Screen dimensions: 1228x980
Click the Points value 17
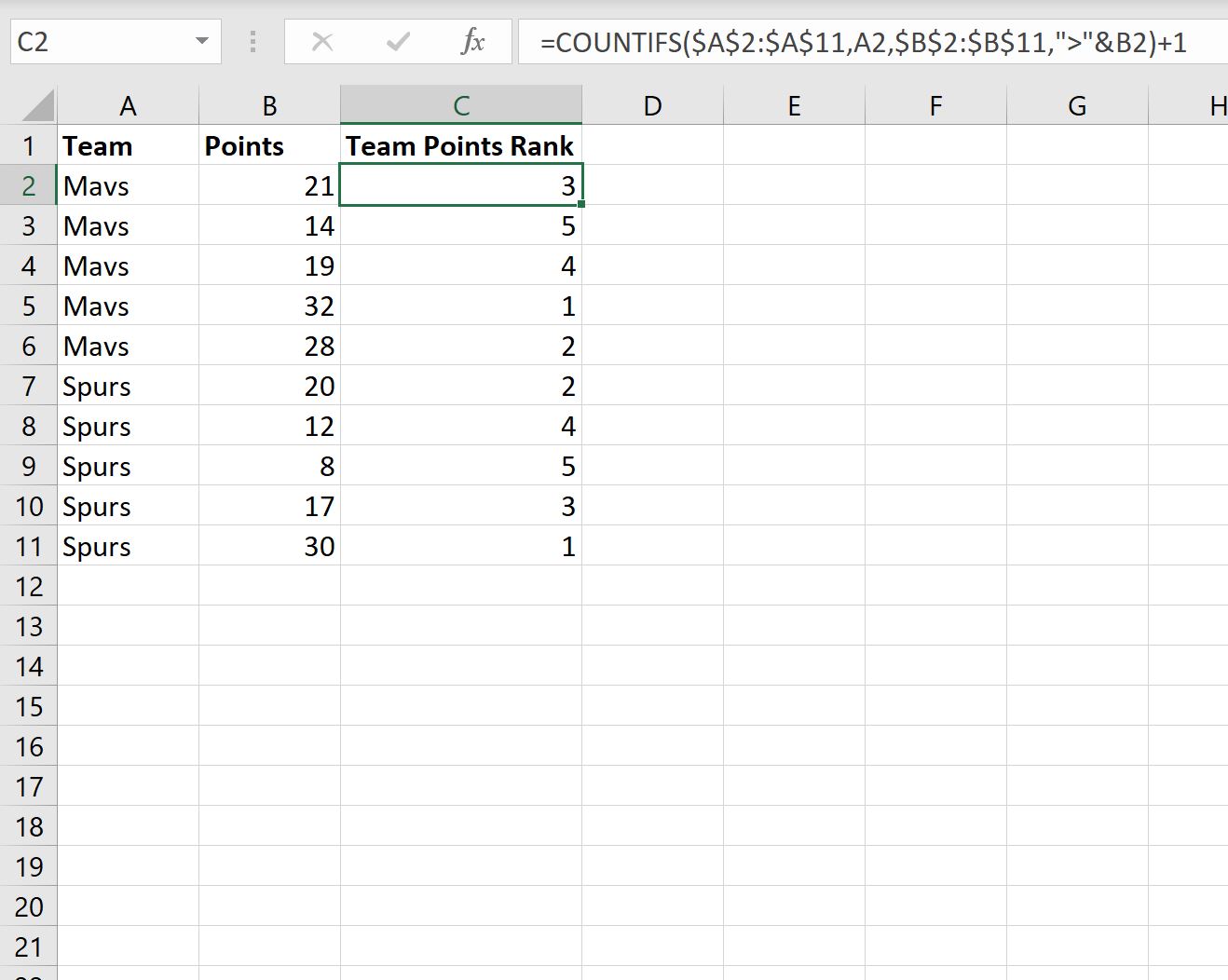[269, 506]
